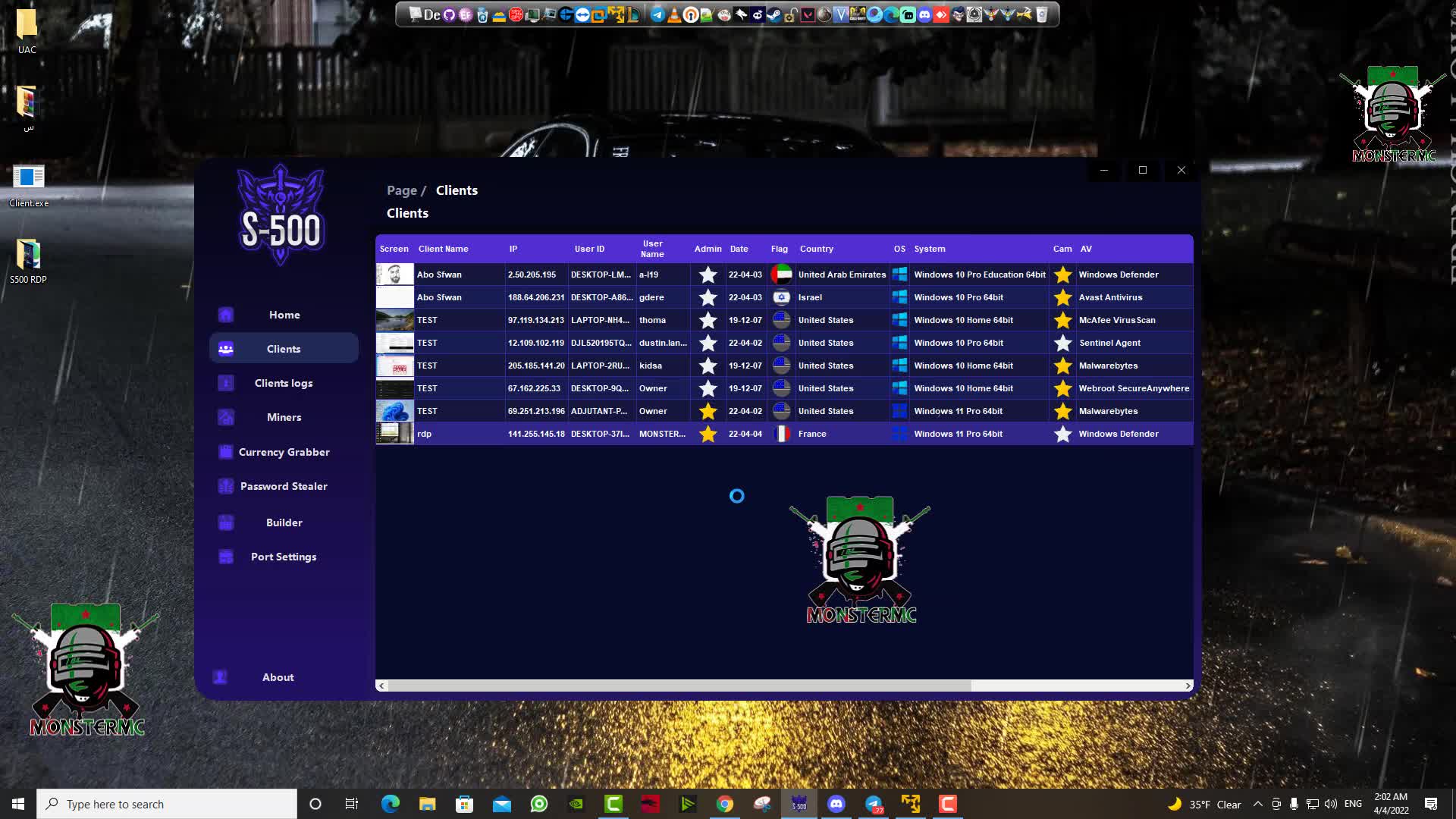Click the France flag icon
The width and height of the screenshot is (1456, 819).
click(x=781, y=434)
